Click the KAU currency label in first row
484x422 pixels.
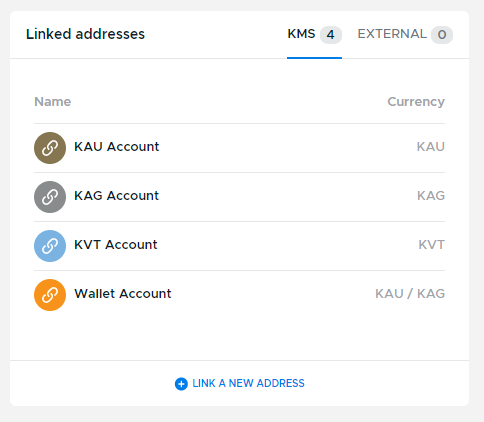click(431, 147)
